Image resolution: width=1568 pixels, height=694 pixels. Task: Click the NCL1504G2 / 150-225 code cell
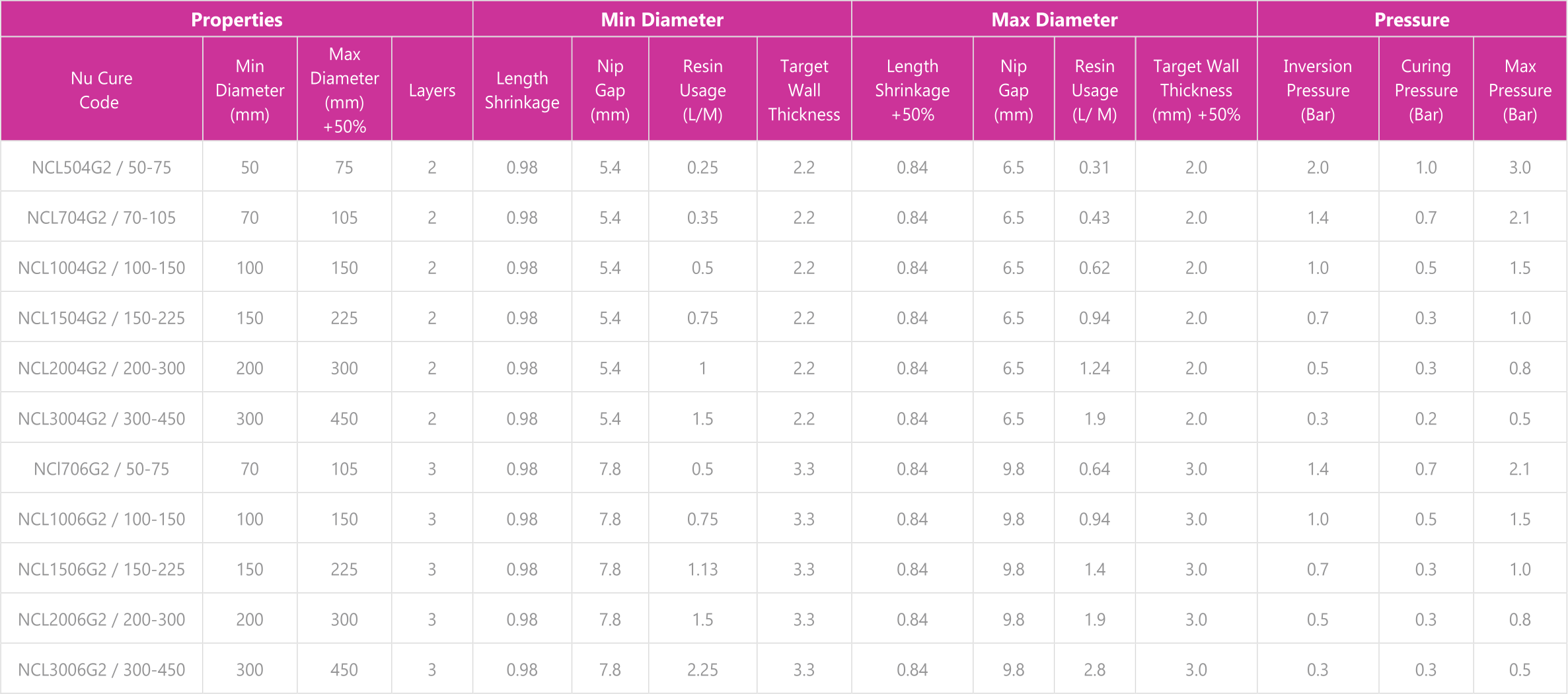click(x=102, y=318)
